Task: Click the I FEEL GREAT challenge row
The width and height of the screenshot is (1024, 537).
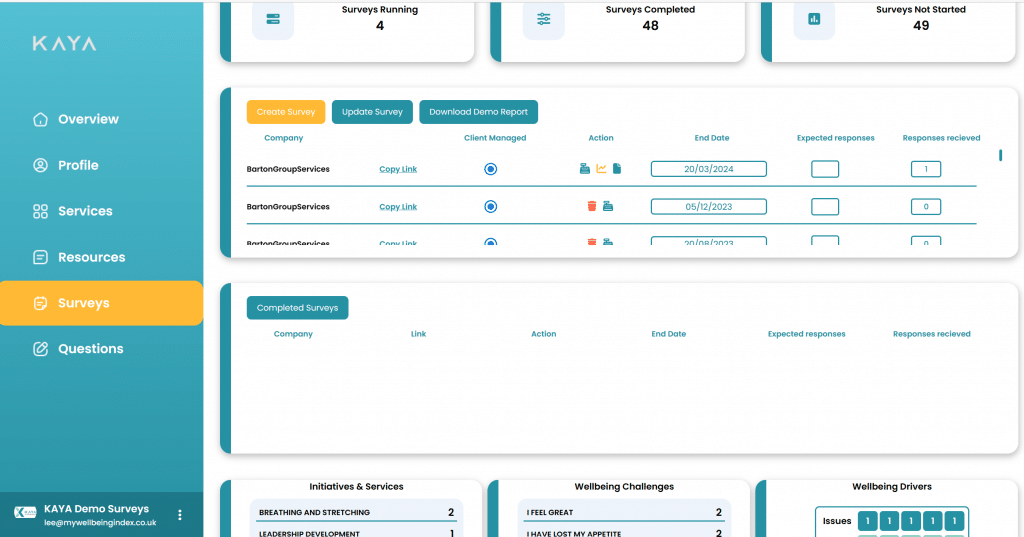Action: click(x=624, y=512)
